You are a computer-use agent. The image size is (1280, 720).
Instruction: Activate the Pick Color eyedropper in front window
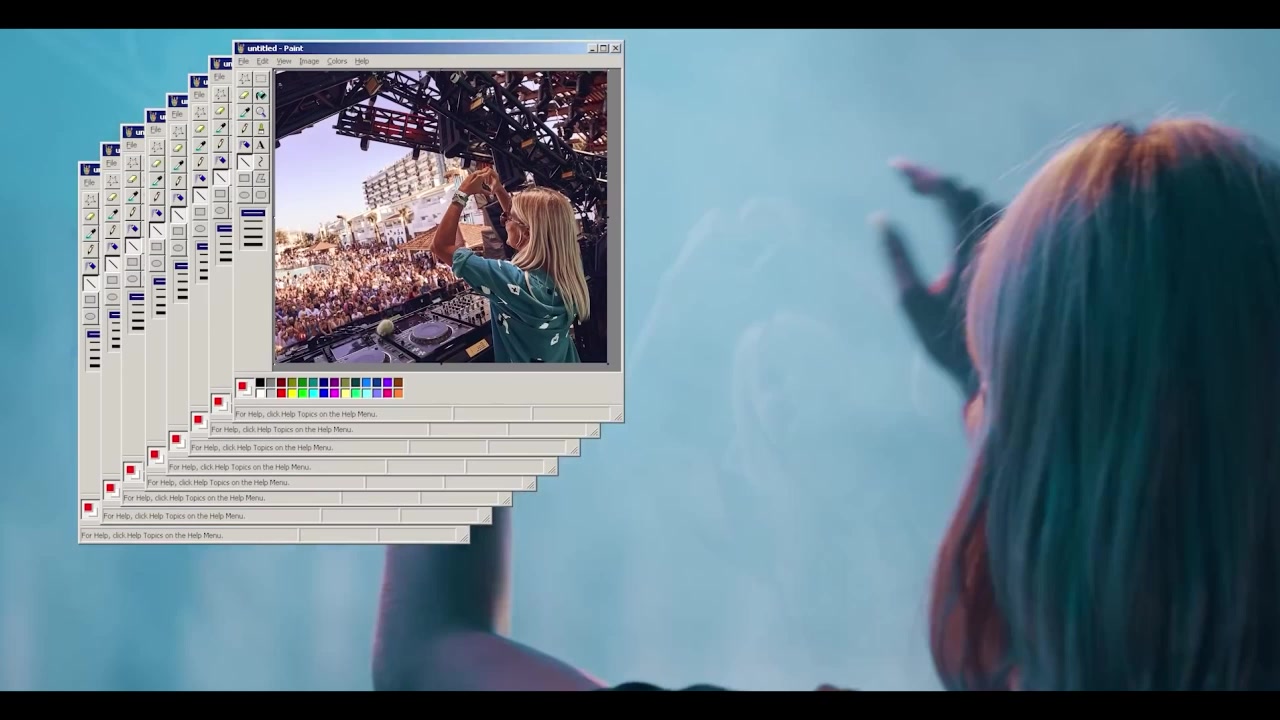tap(244, 112)
